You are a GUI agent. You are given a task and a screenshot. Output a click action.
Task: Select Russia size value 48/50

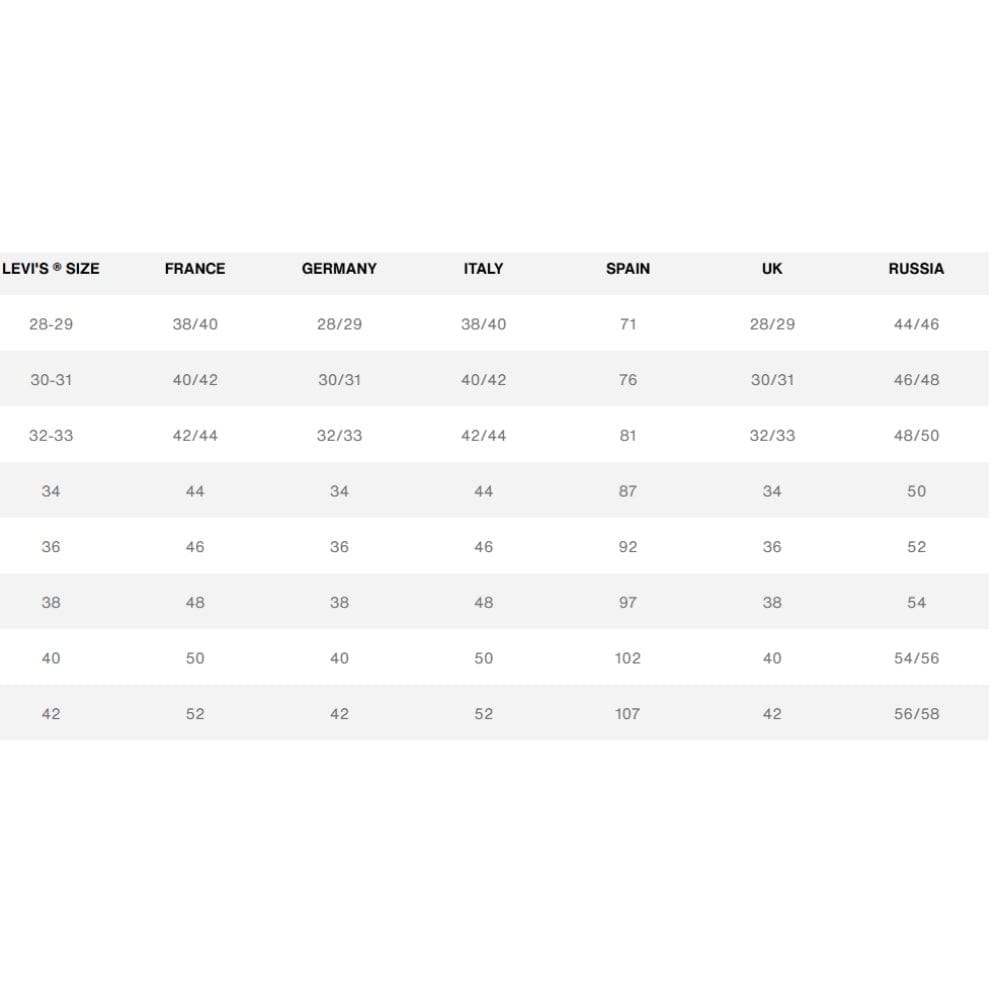[916, 436]
